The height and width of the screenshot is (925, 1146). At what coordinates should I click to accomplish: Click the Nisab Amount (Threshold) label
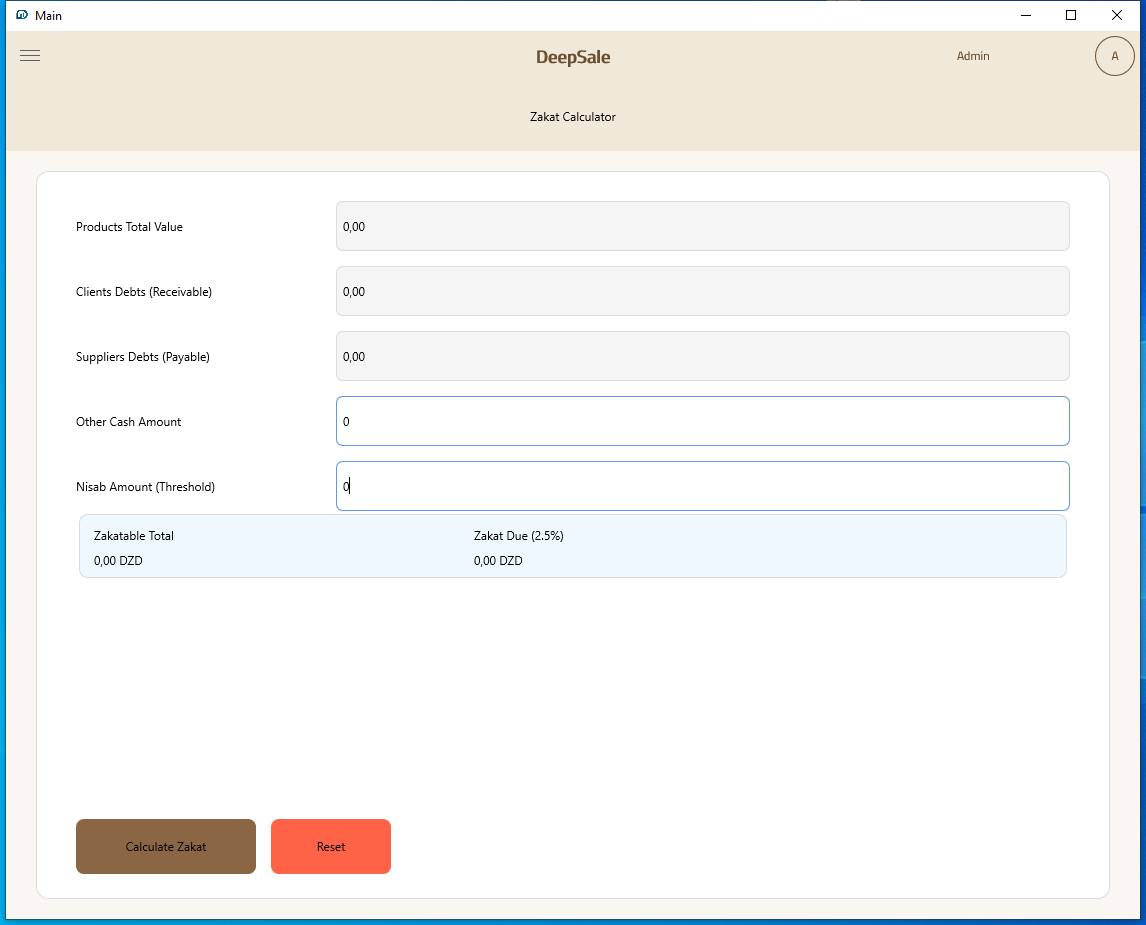coord(145,487)
